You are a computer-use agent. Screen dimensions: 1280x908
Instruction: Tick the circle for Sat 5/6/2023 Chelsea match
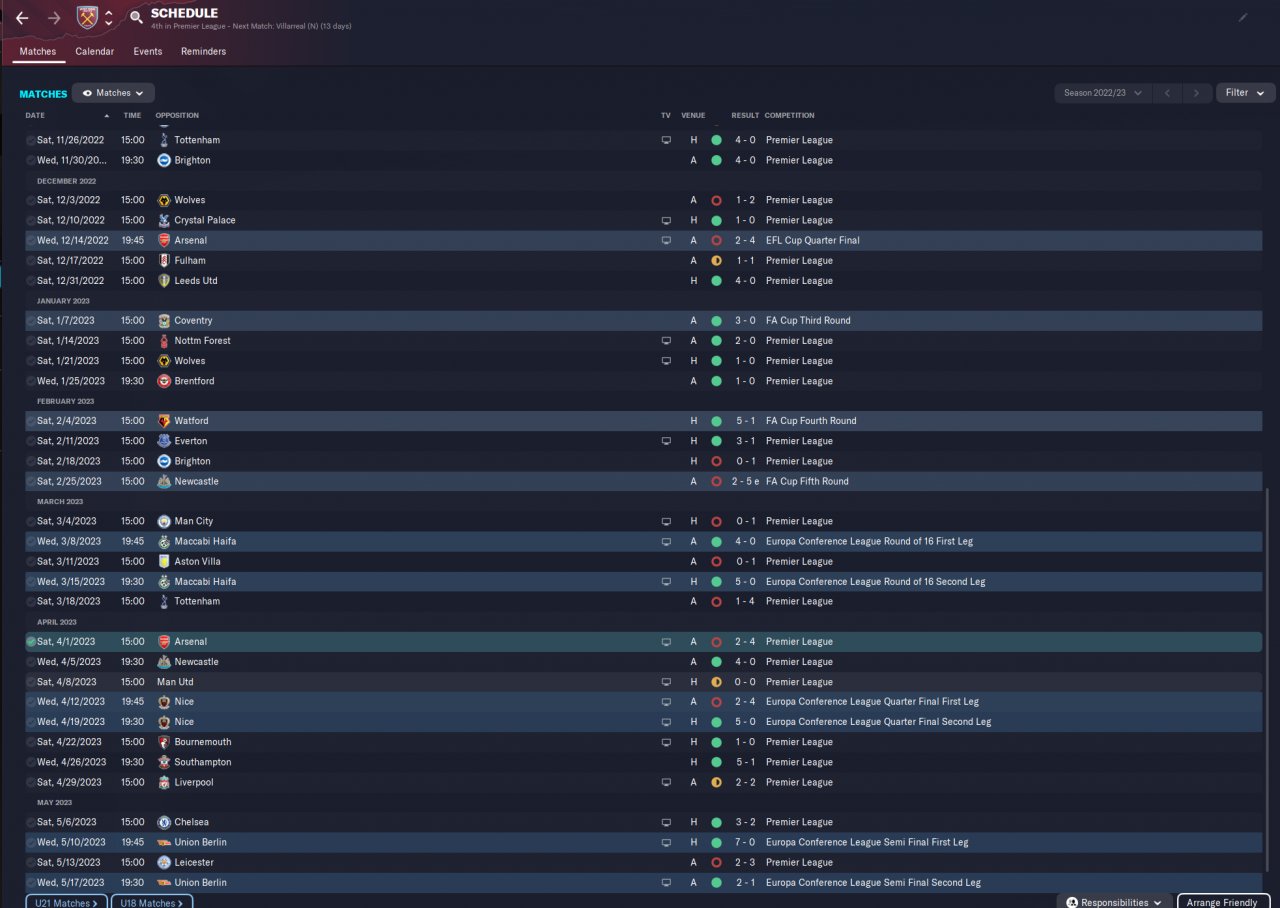[31, 822]
